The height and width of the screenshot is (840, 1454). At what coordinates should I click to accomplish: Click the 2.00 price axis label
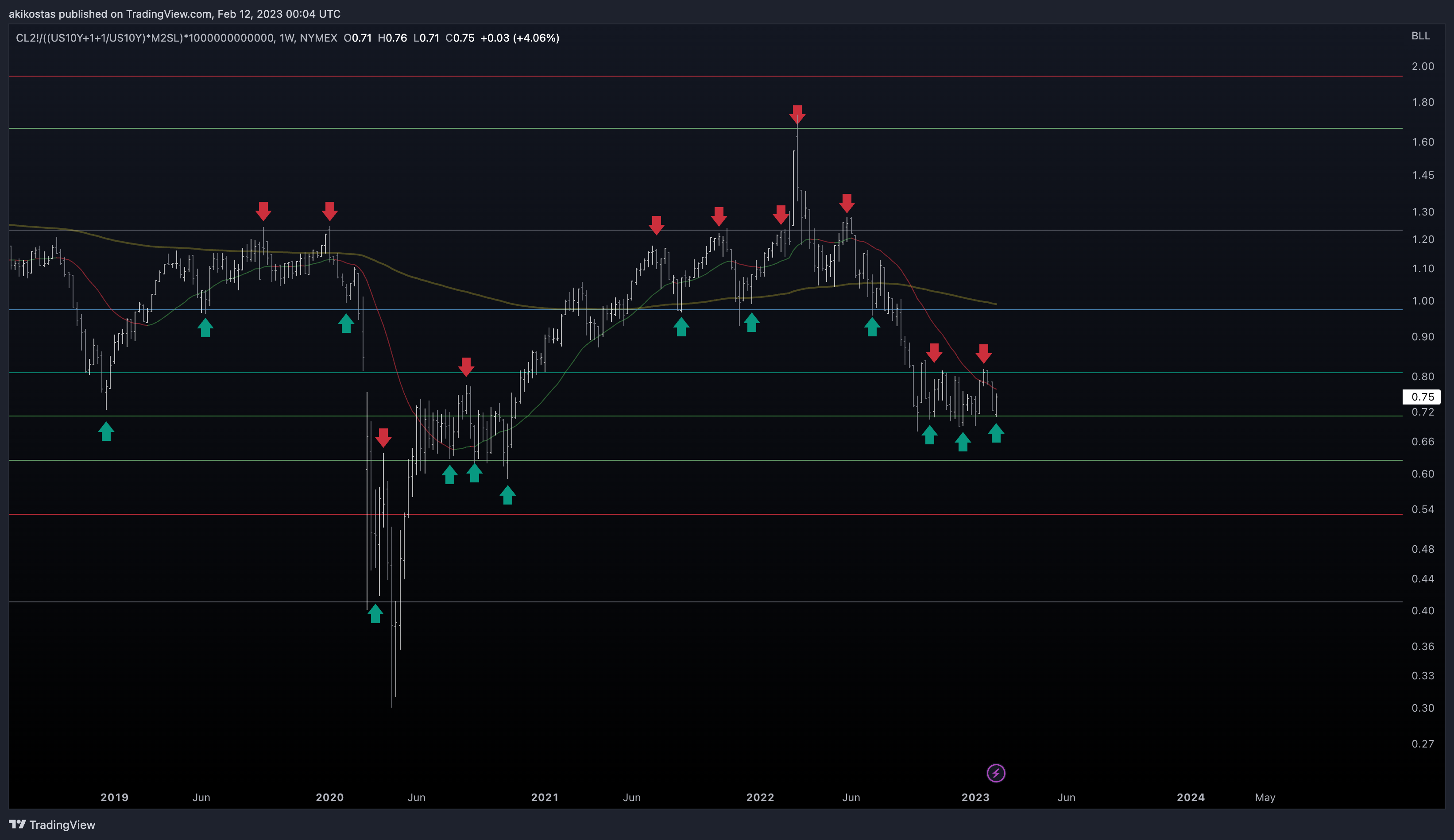(x=1423, y=66)
